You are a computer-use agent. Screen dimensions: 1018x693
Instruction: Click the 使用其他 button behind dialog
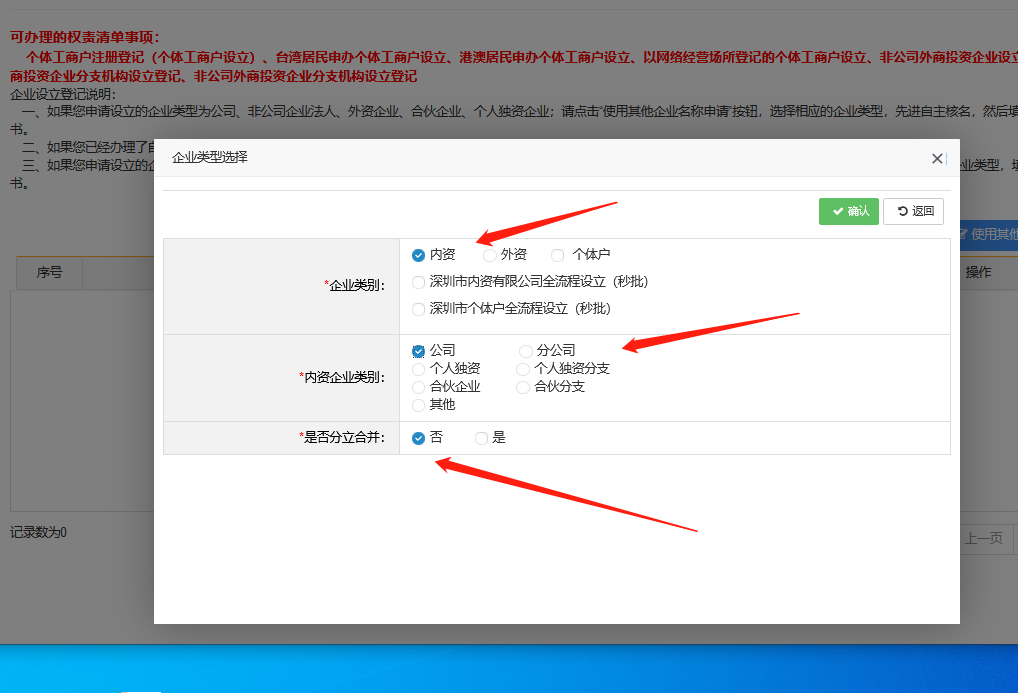989,234
